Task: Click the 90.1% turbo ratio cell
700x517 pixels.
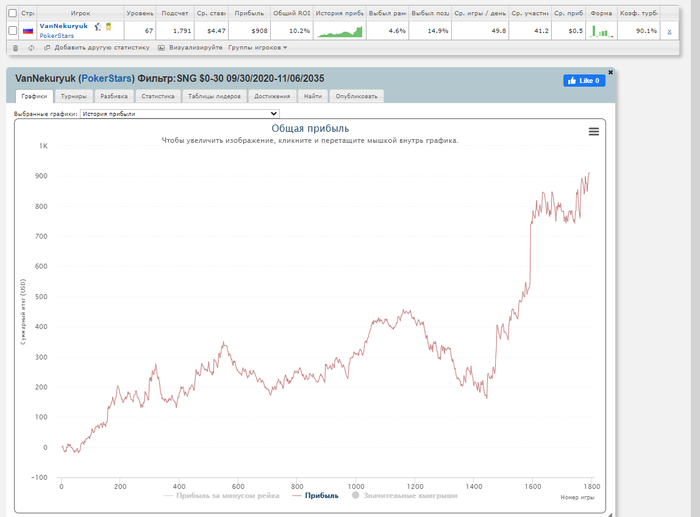Action: [x=639, y=31]
